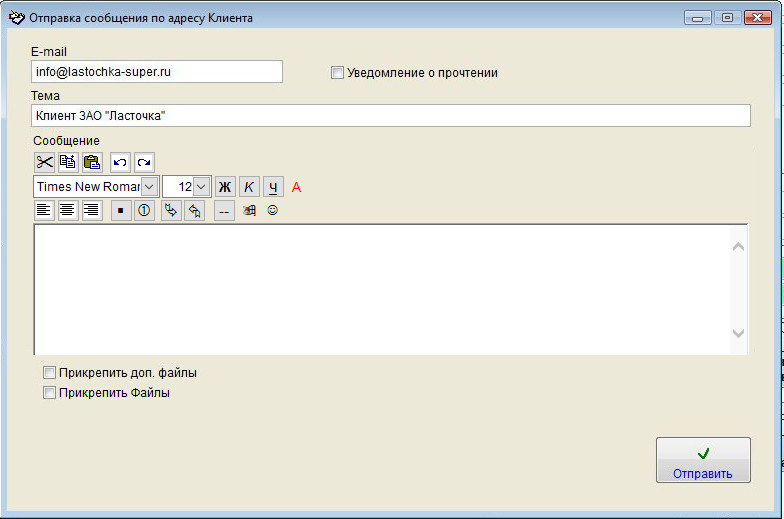
Task: Close the Отправка сообщения window
Action: (758, 18)
